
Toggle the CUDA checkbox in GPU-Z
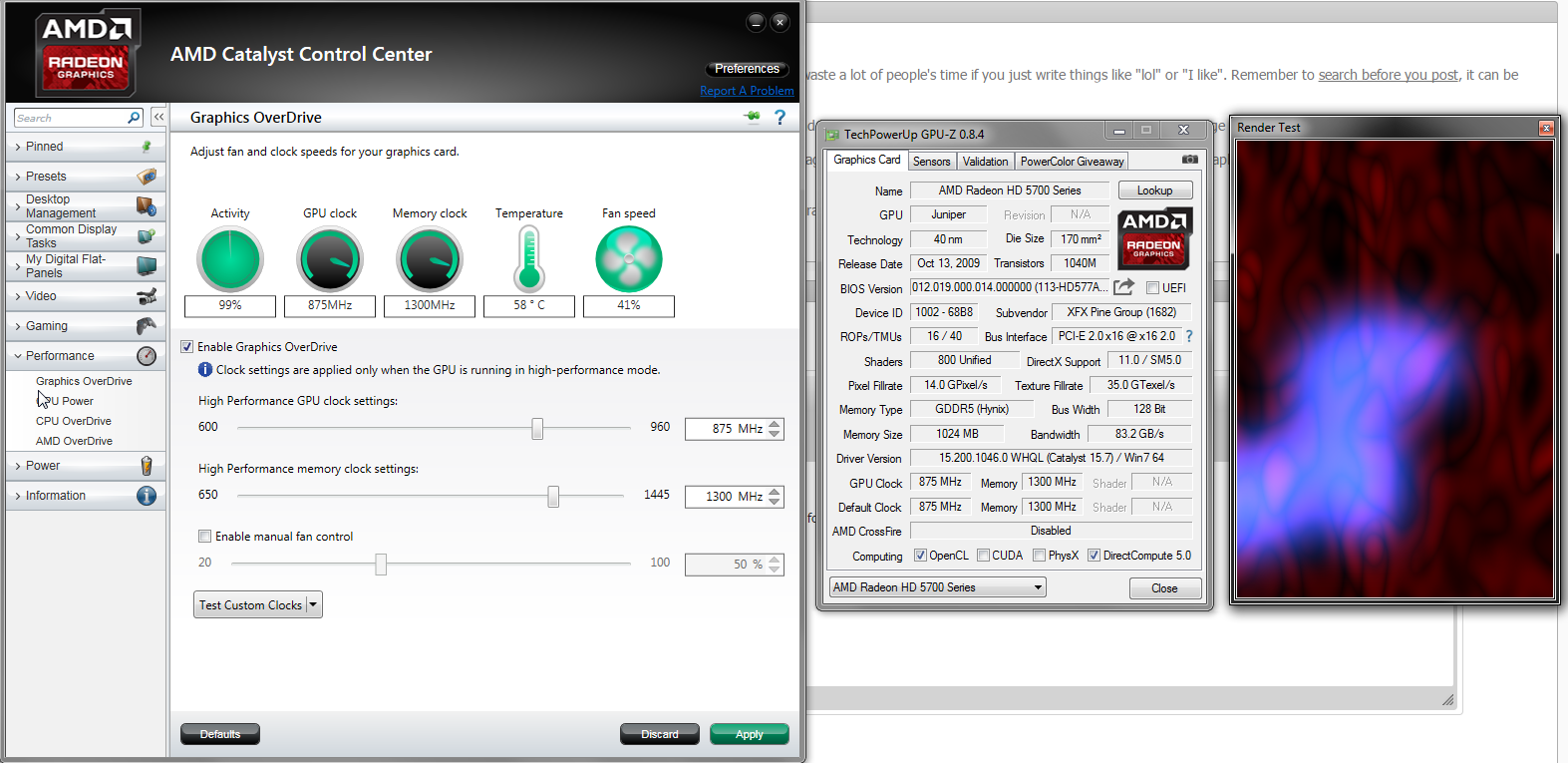tap(983, 556)
